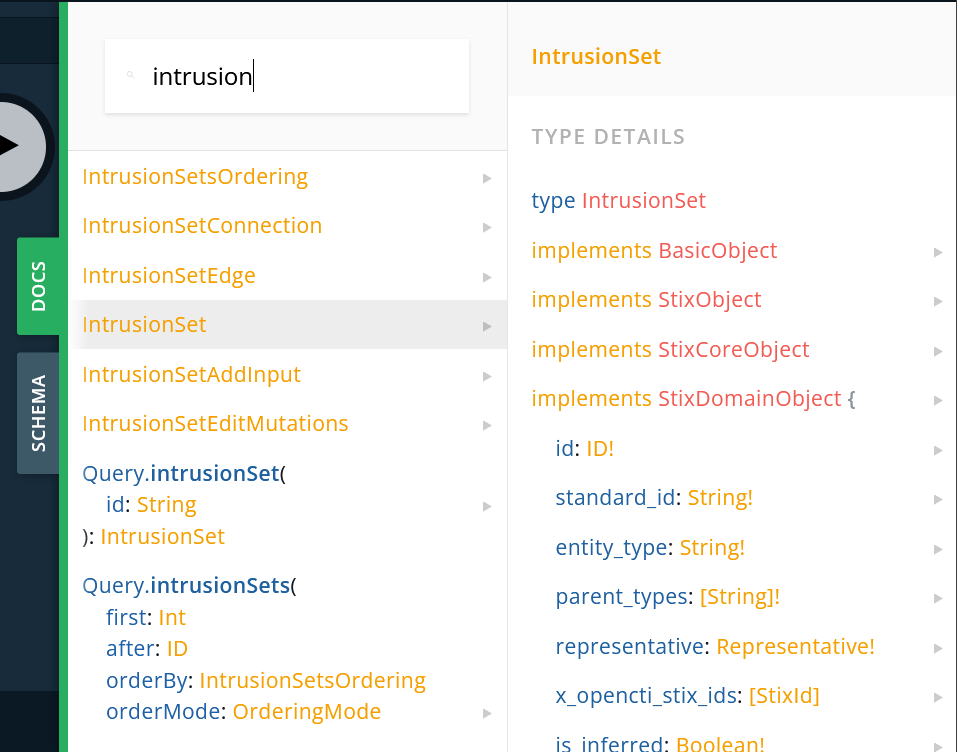Expand arrow beside IntrusionSetEdge
Viewport: 957px width, 752px height.
tap(487, 277)
